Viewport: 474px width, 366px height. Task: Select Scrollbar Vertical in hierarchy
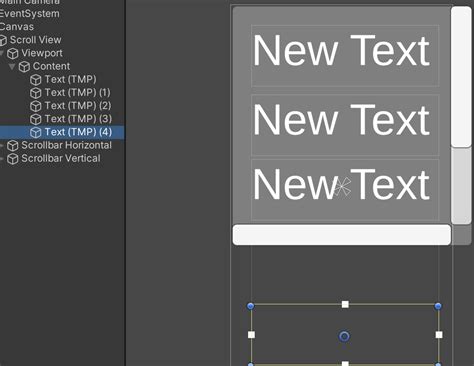61,158
